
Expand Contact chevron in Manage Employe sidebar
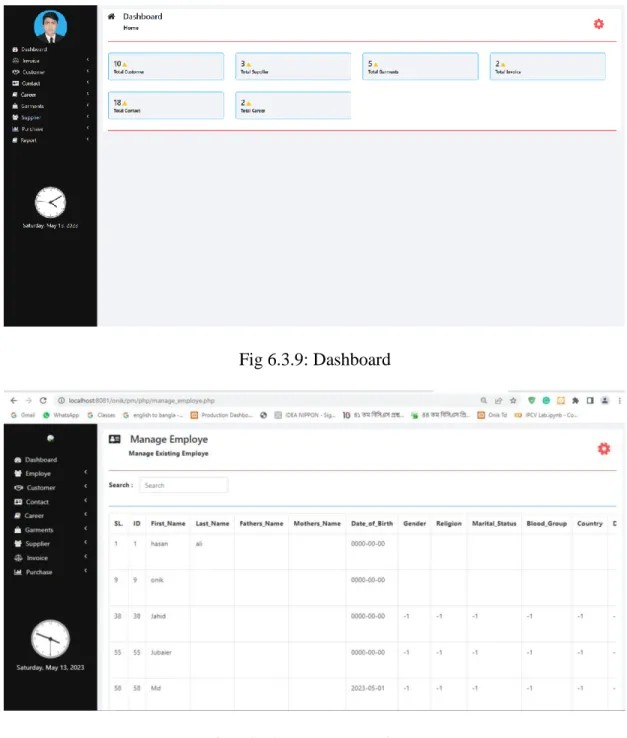[x=86, y=500]
